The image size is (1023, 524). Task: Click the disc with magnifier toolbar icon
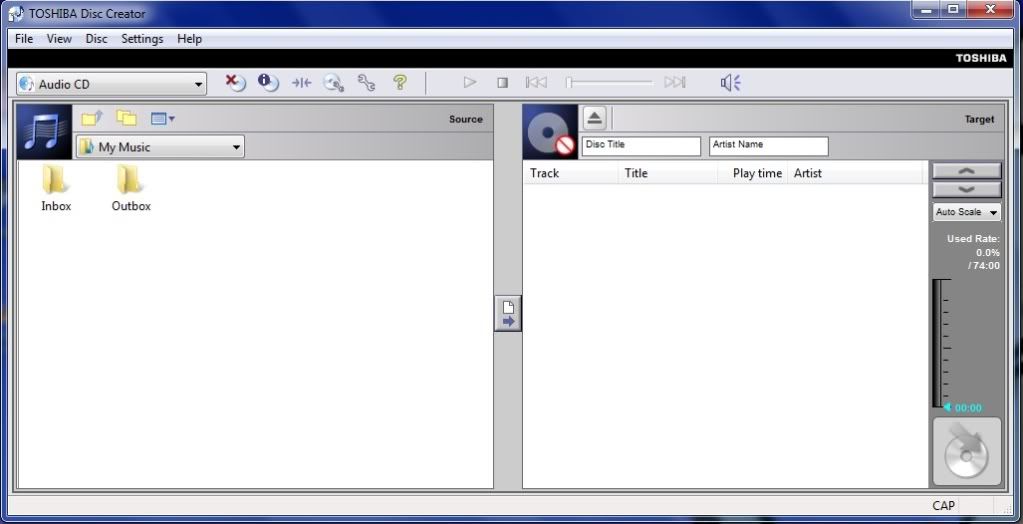334,83
